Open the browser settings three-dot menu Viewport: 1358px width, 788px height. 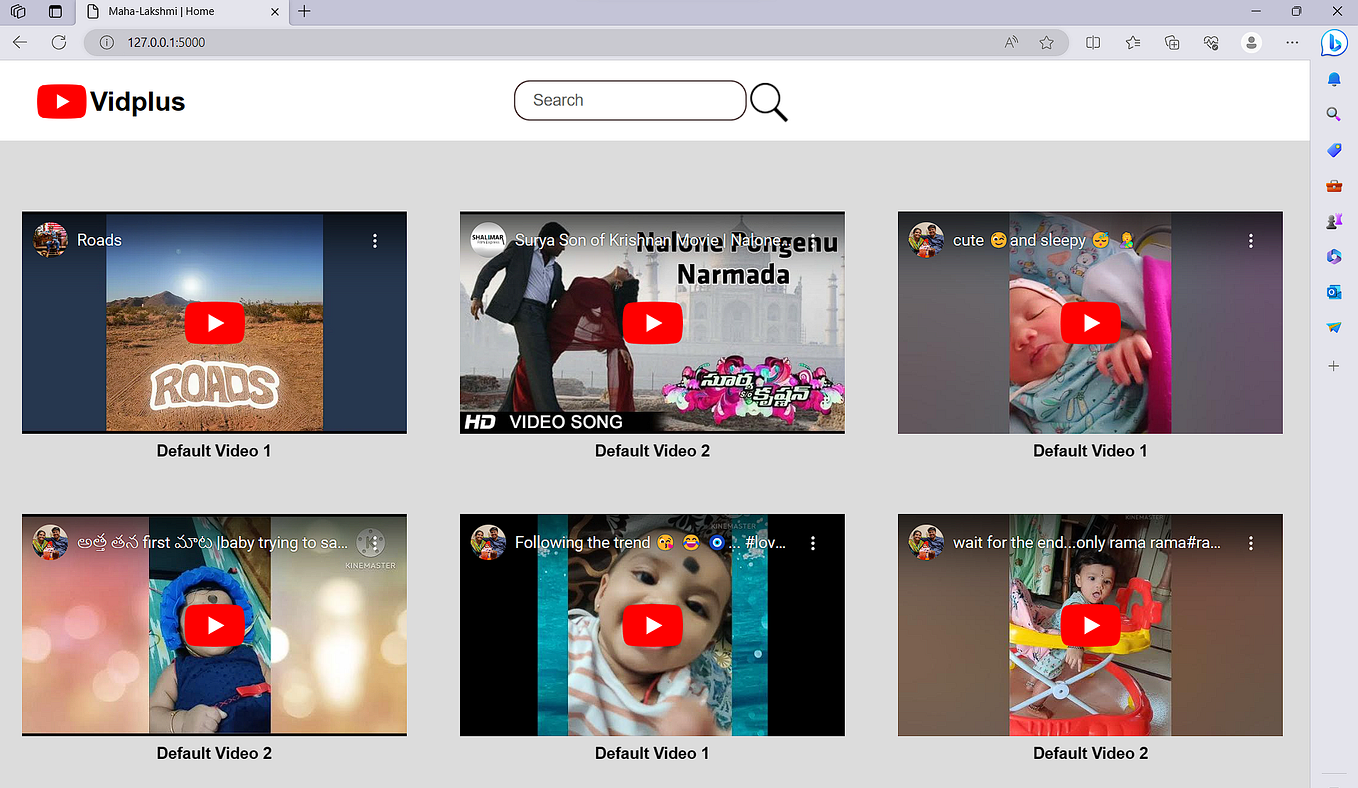click(x=1292, y=43)
